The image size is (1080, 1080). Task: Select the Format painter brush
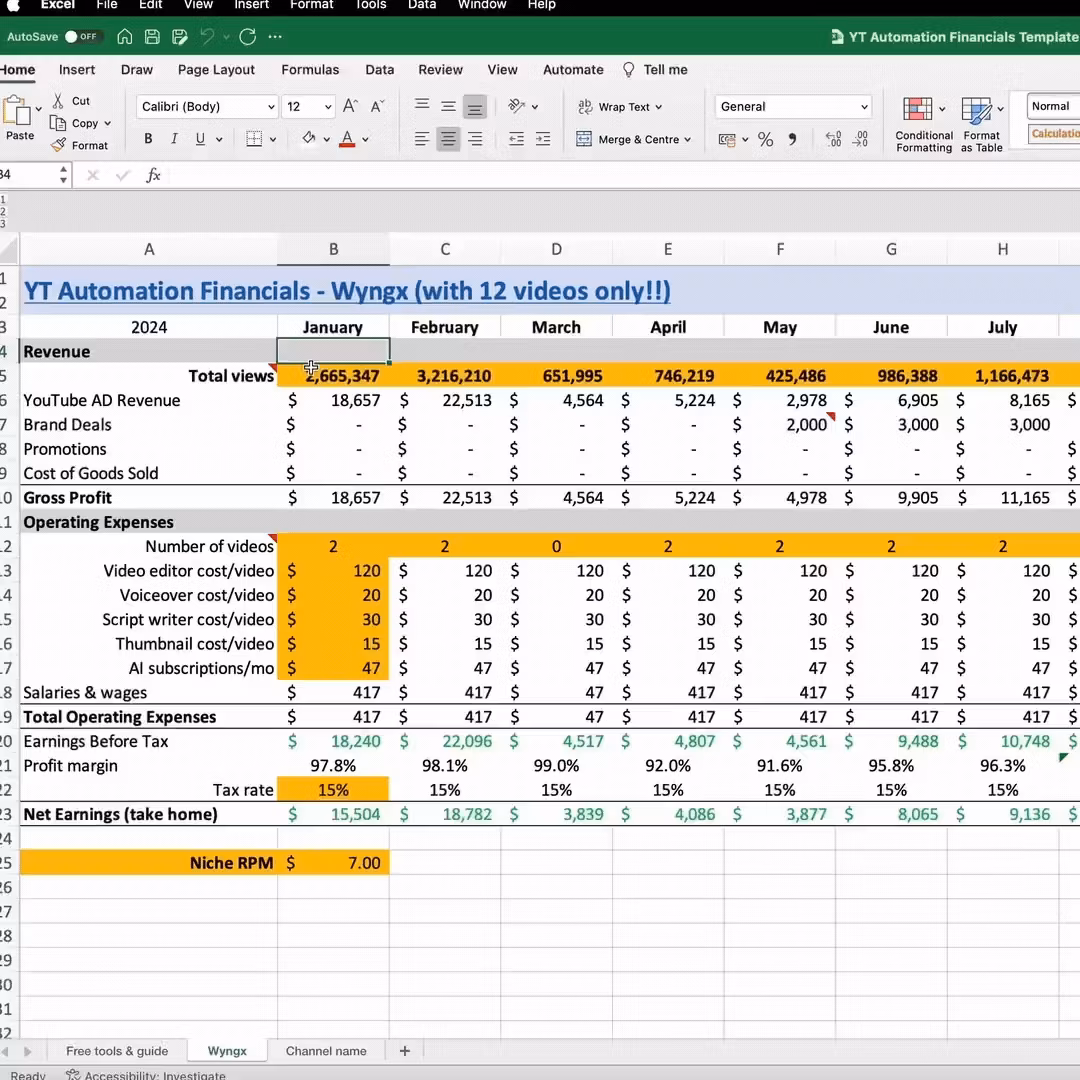(x=58, y=145)
